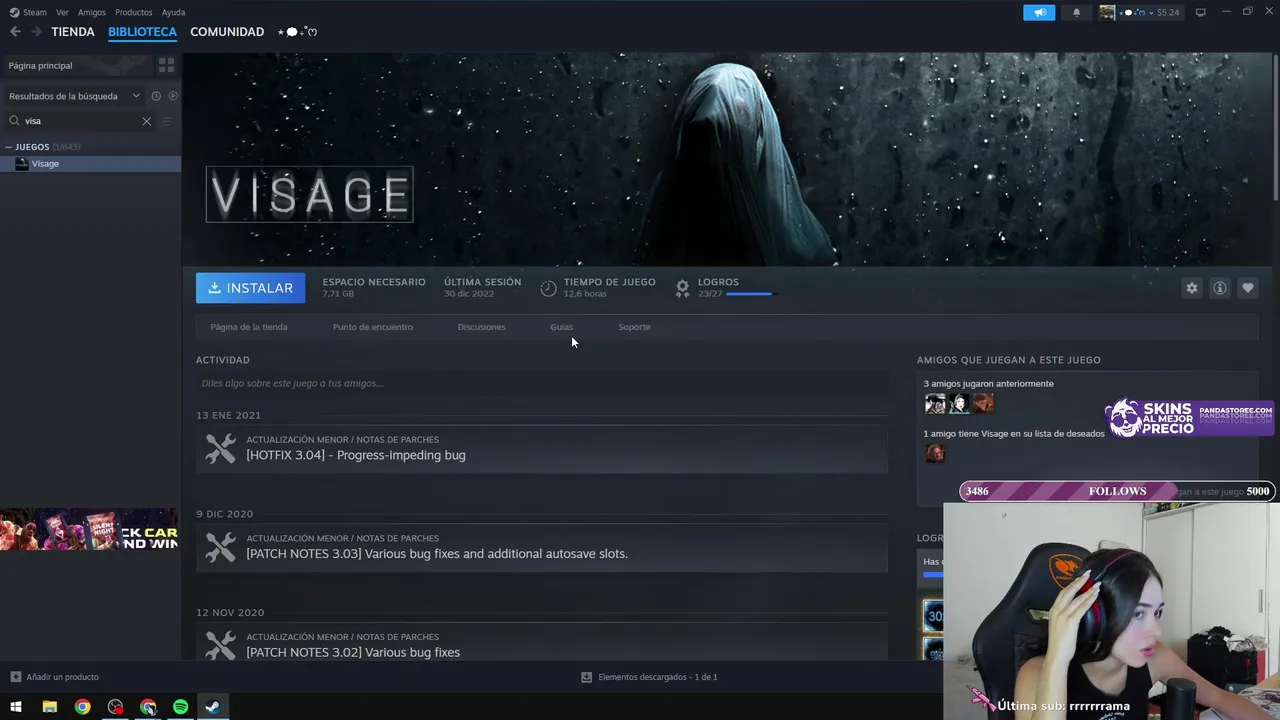Click the TIEMPO DE JUEGO clock icon
Viewport: 1280px width, 720px height.
point(548,288)
